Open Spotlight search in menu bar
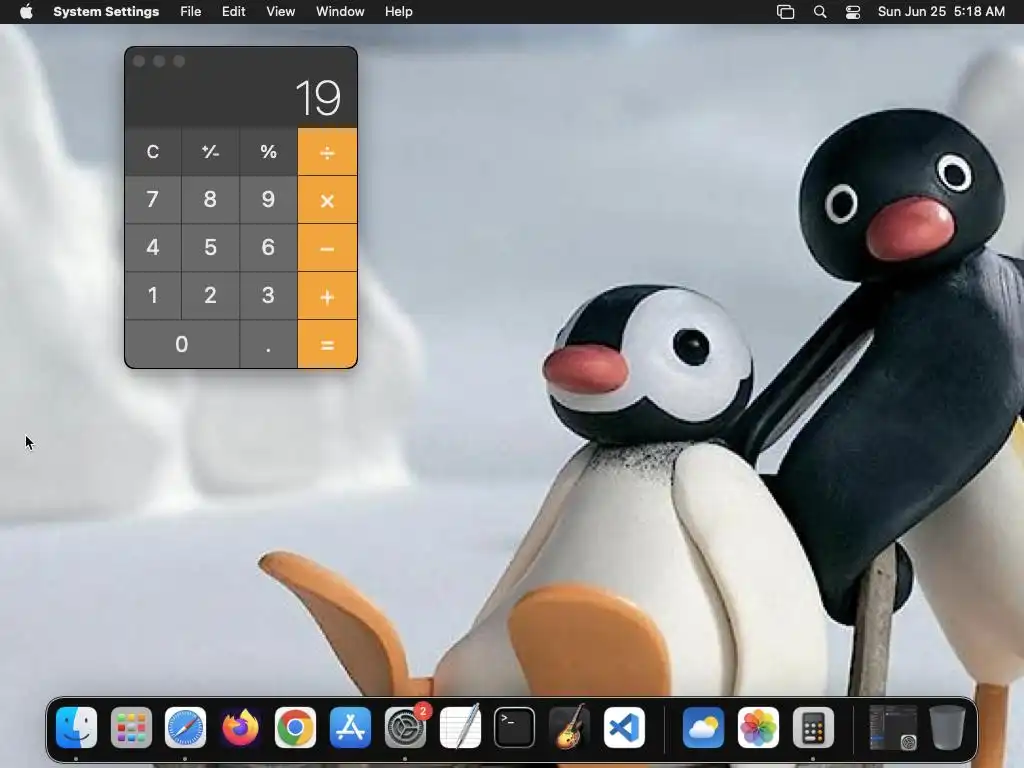Image resolution: width=1024 pixels, height=768 pixels. 820,12
